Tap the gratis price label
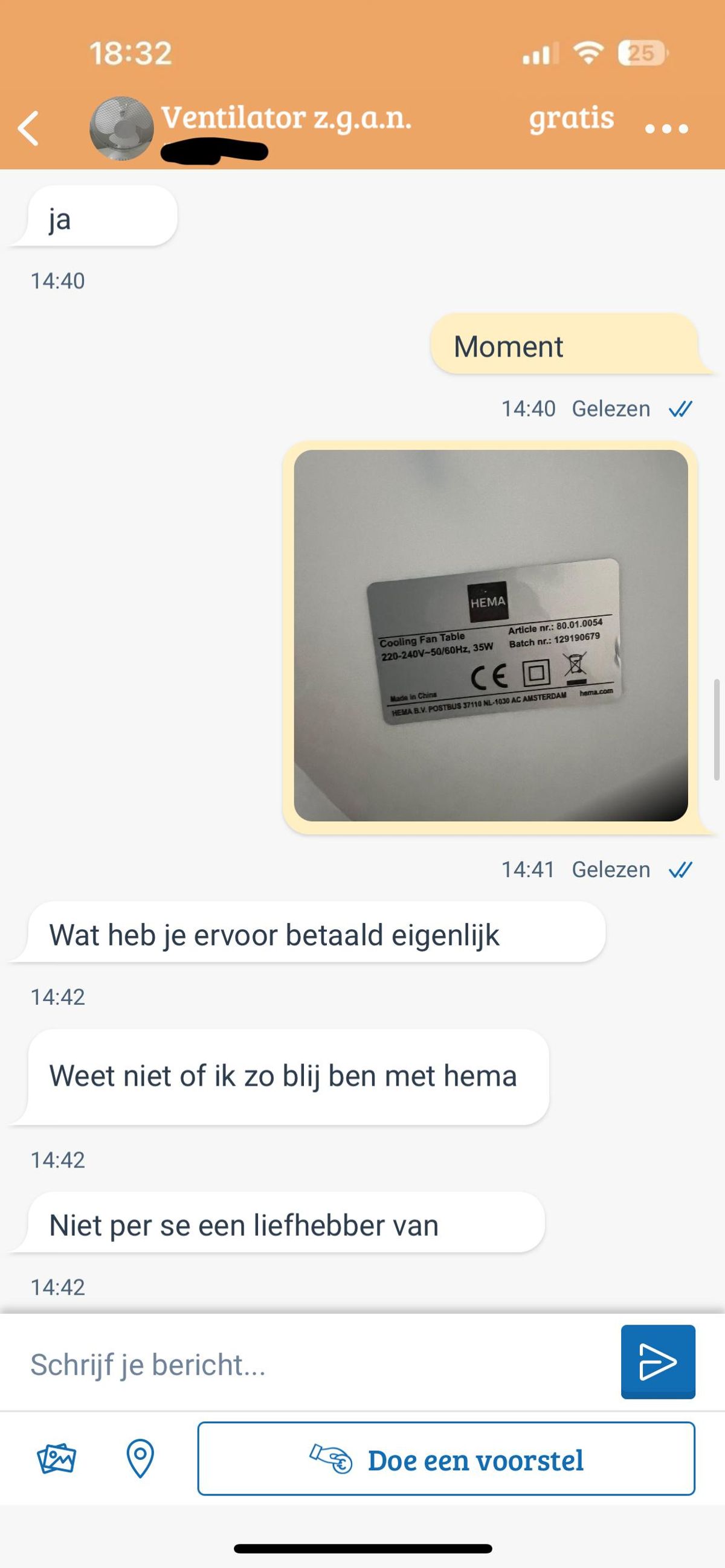Image resolution: width=725 pixels, height=1568 pixels. pos(572,118)
